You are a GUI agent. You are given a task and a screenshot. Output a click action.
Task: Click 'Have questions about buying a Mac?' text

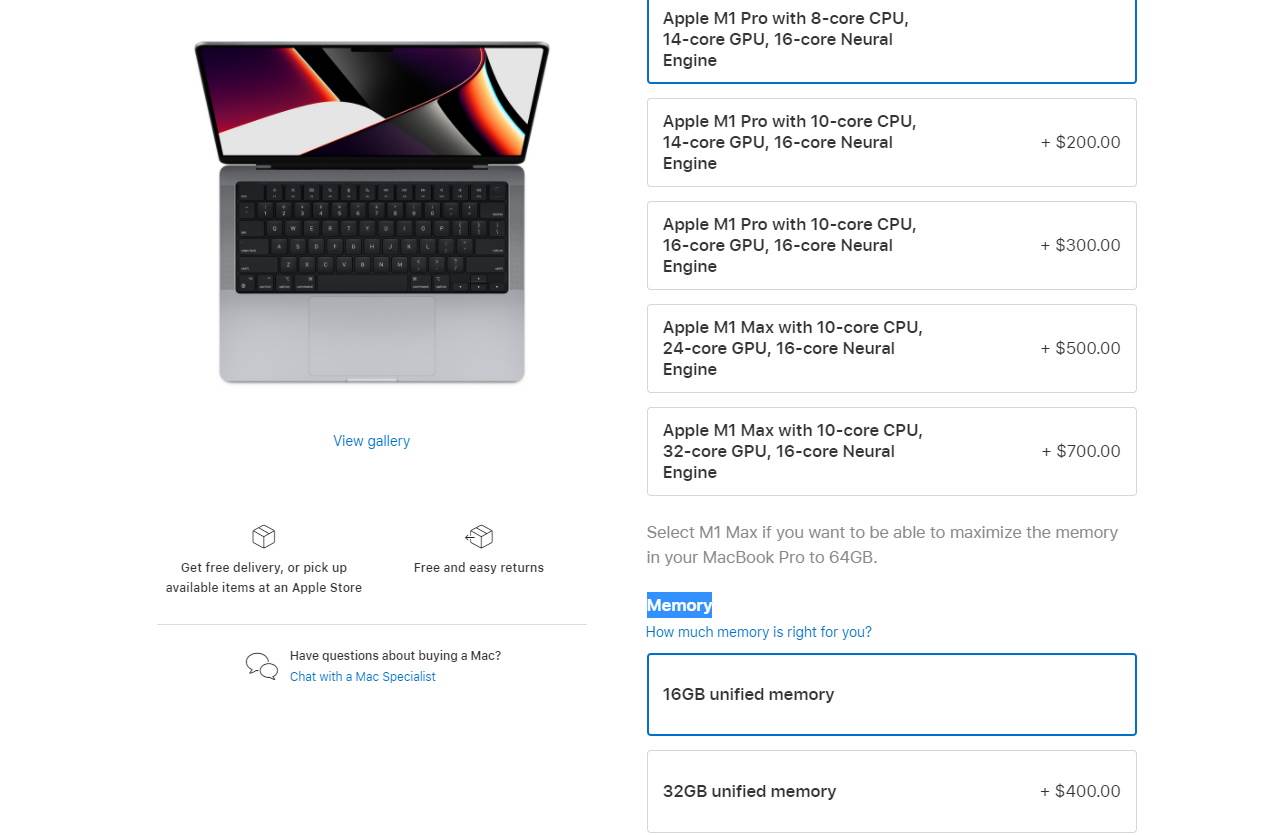tap(395, 656)
